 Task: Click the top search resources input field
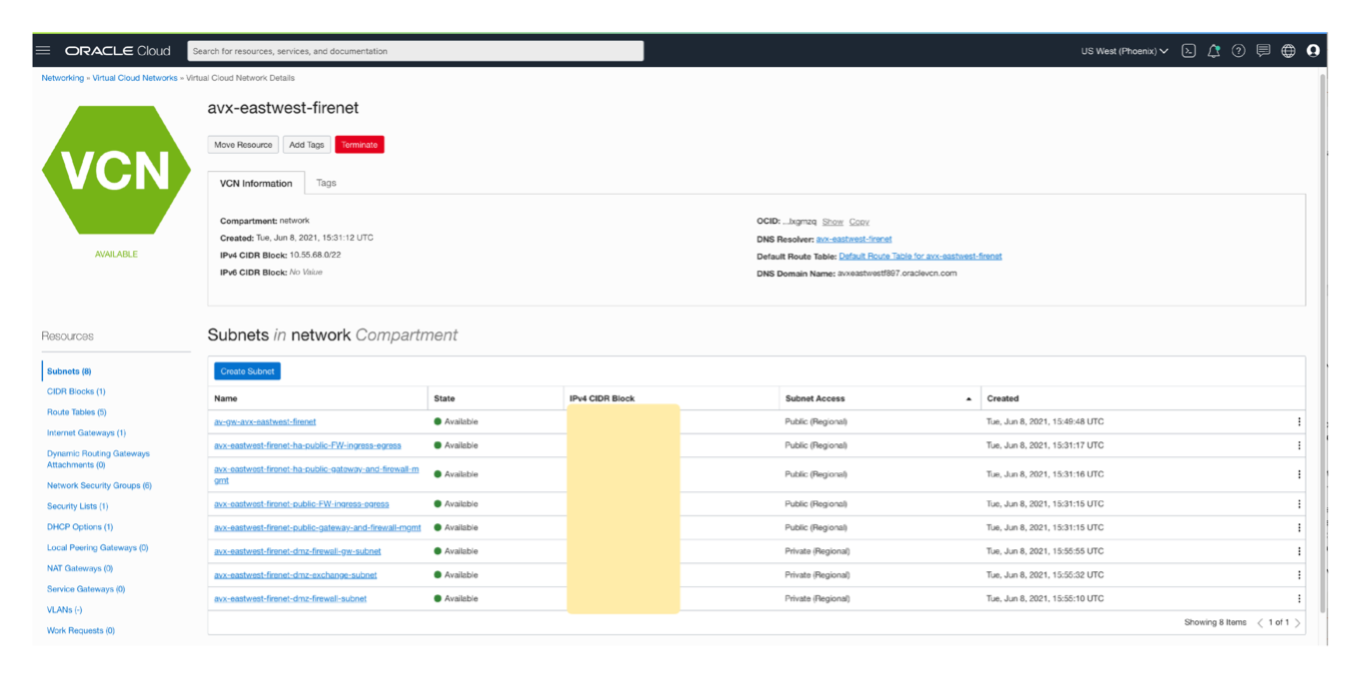[415, 51]
